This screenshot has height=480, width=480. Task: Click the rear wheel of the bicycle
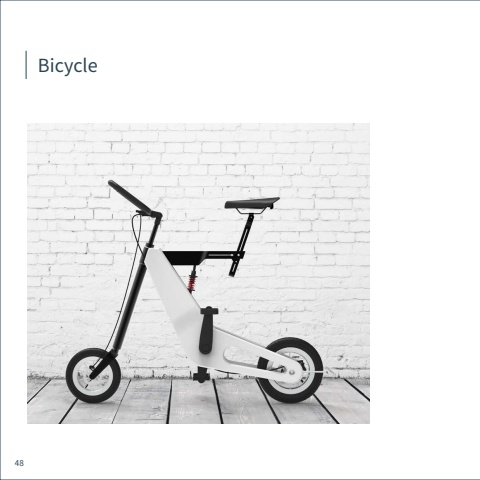click(x=290, y=370)
